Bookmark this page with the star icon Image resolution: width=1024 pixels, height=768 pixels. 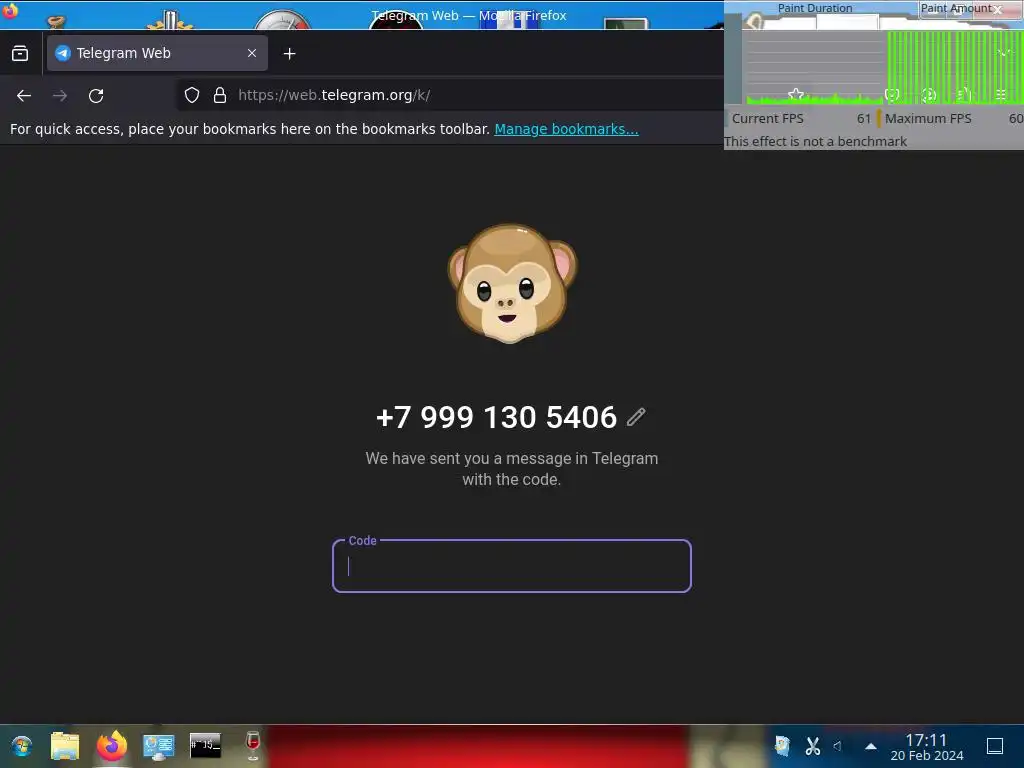795,95
